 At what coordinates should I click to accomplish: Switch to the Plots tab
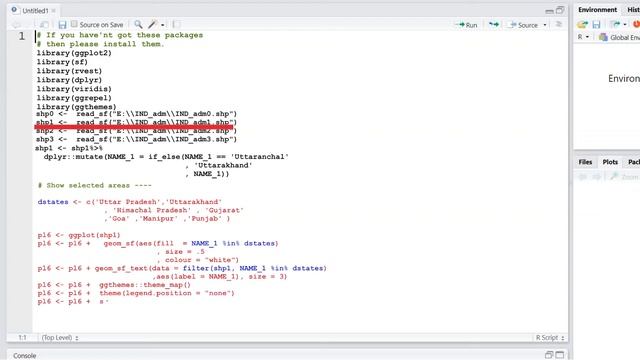(610, 162)
